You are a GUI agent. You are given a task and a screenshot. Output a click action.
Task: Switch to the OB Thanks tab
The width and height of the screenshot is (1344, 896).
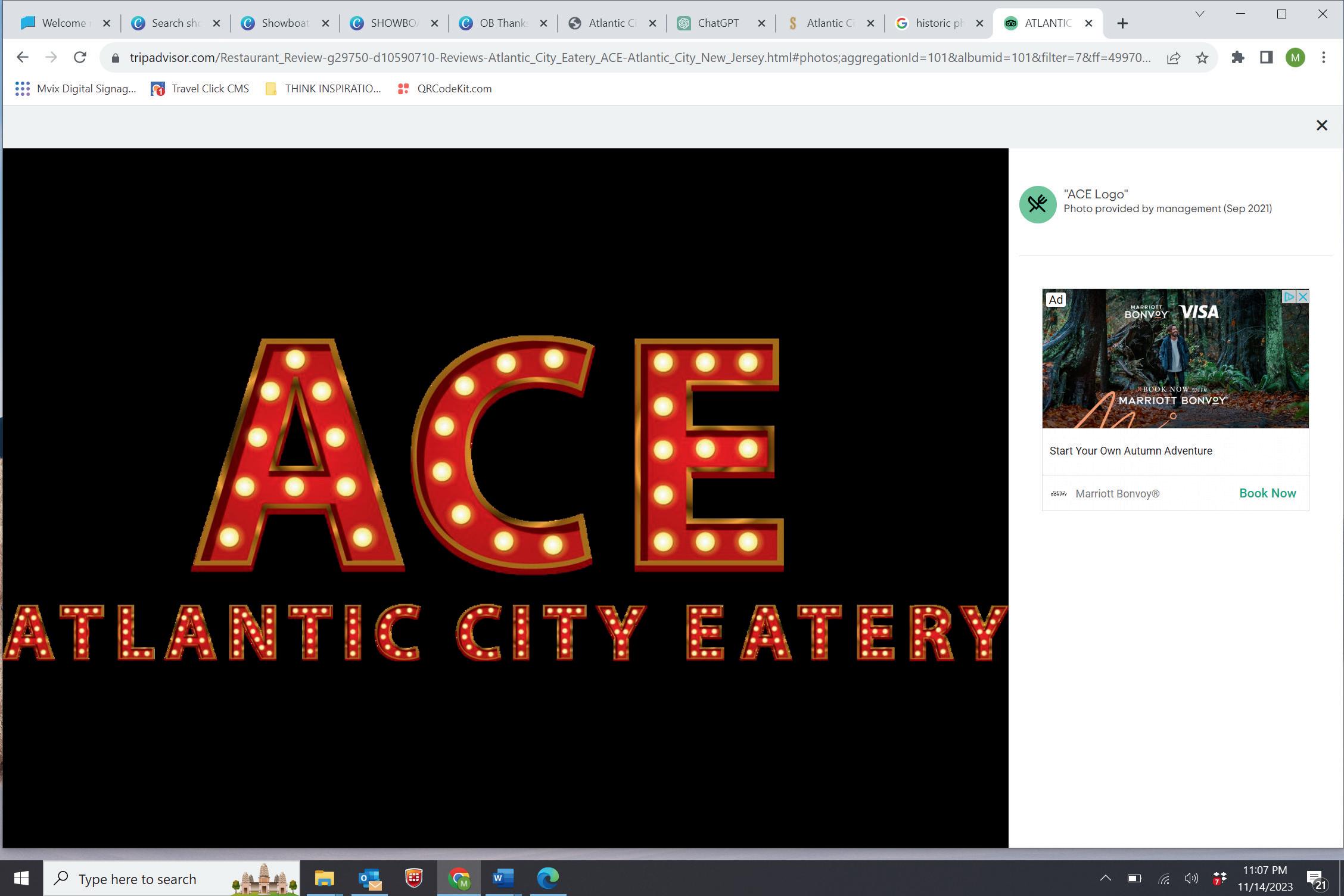pos(502,23)
